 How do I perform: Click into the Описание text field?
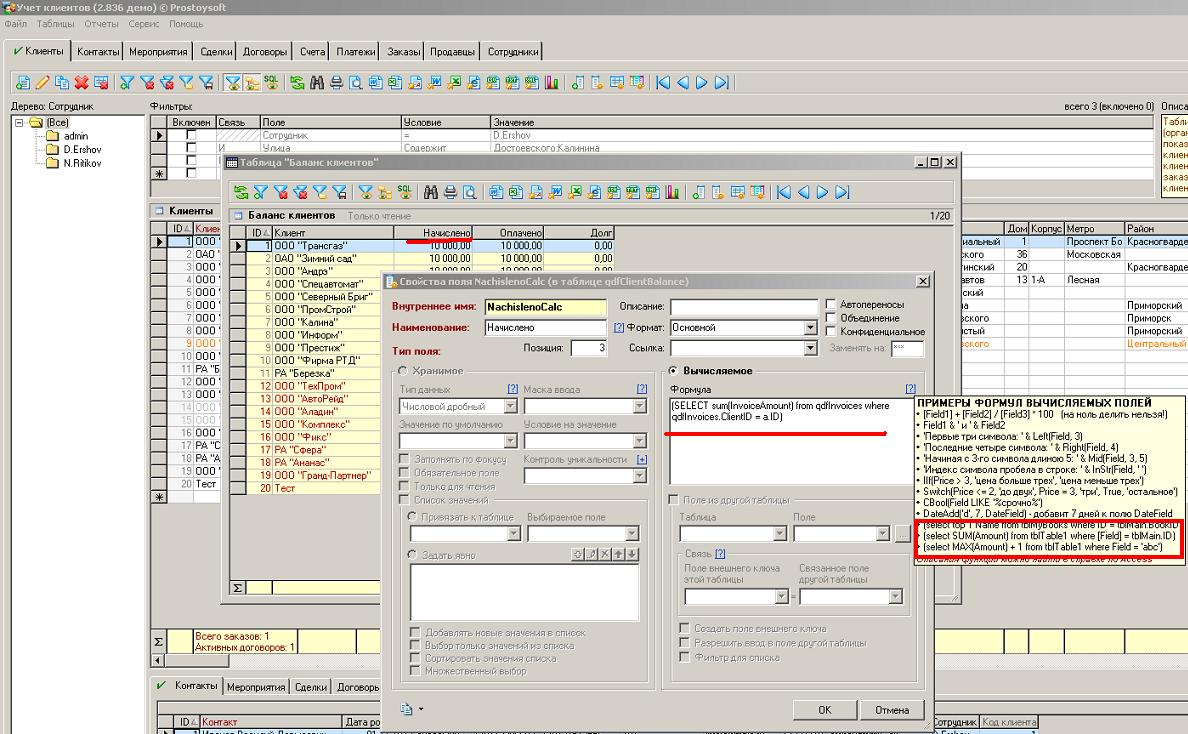click(742, 307)
